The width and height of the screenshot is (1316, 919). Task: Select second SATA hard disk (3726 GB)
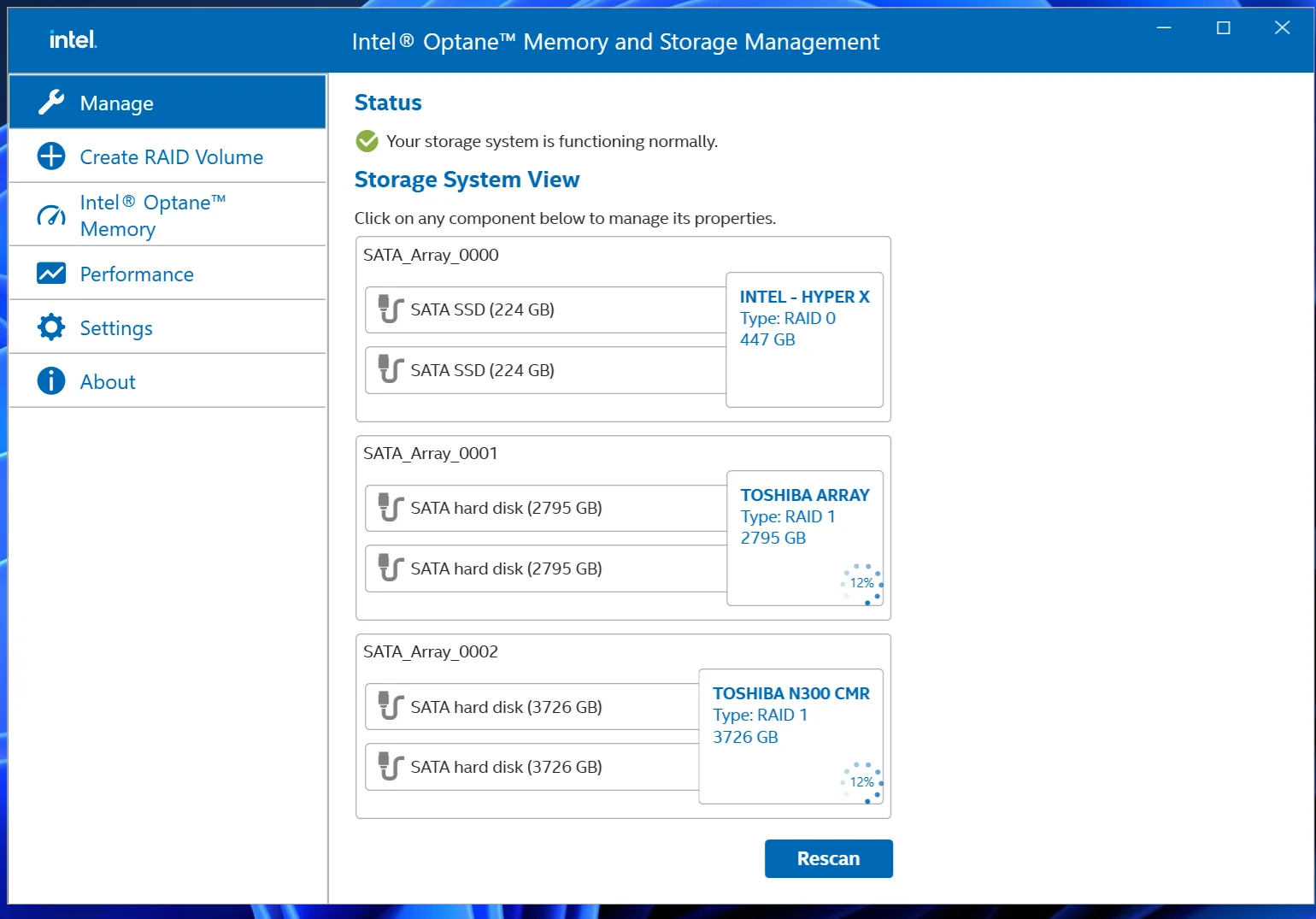(x=532, y=767)
